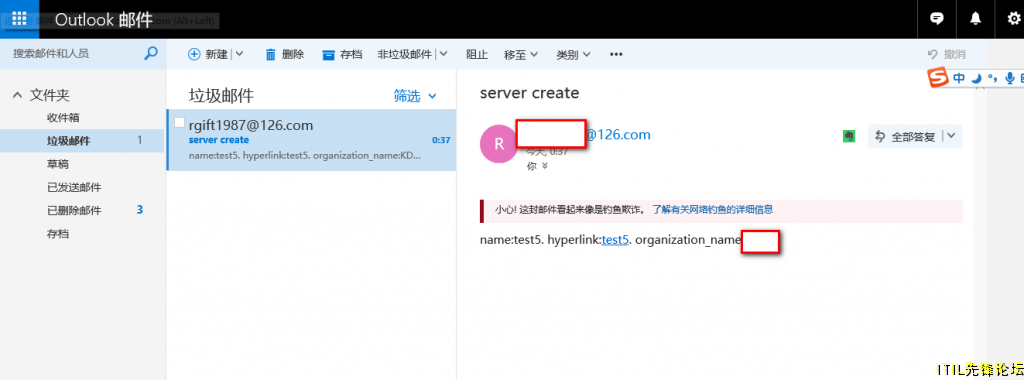Click the Outlook 邮件 title in header
The width and height of the screenshot is (1024, 380).
coord(103,20)
